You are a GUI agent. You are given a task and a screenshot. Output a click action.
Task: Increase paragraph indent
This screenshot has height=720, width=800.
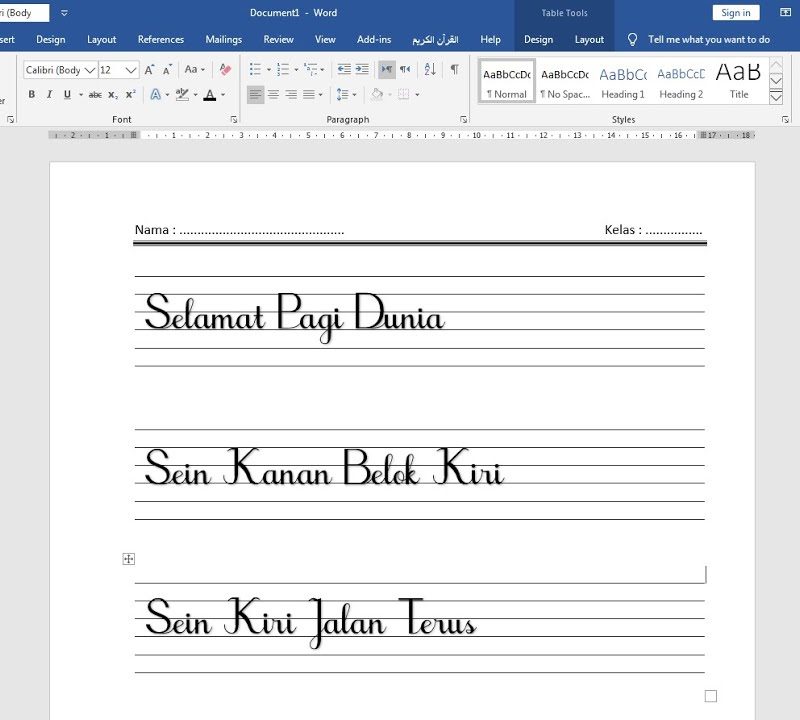(362, 69)
